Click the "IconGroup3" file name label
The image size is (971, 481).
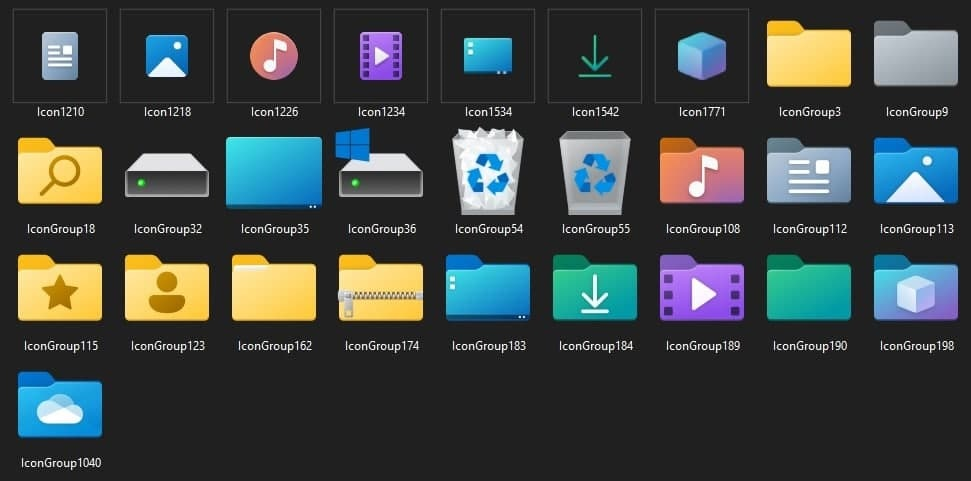[x=810, y=112]
